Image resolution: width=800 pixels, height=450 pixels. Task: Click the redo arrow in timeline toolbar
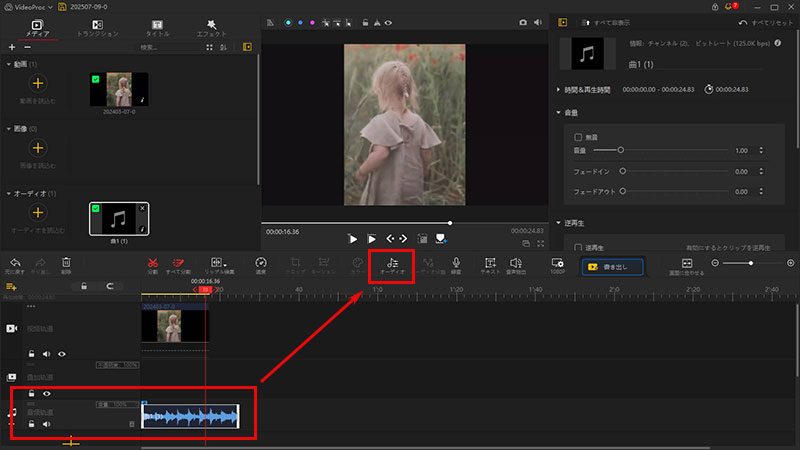tap(40, 265)
